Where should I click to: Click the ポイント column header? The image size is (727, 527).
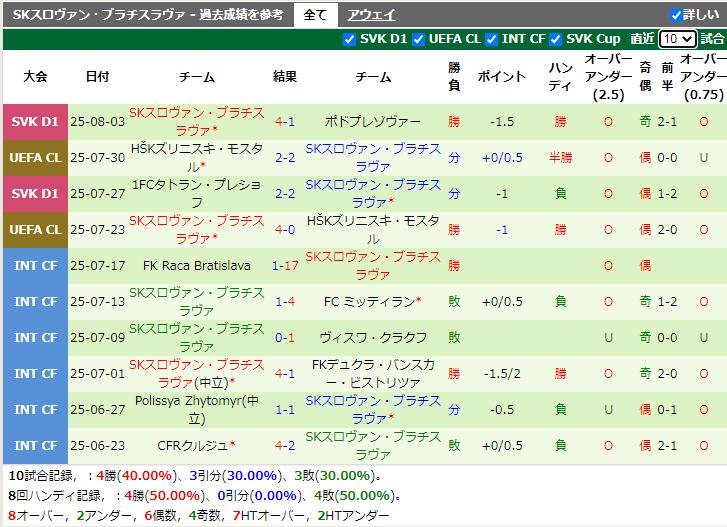(502, 76)
